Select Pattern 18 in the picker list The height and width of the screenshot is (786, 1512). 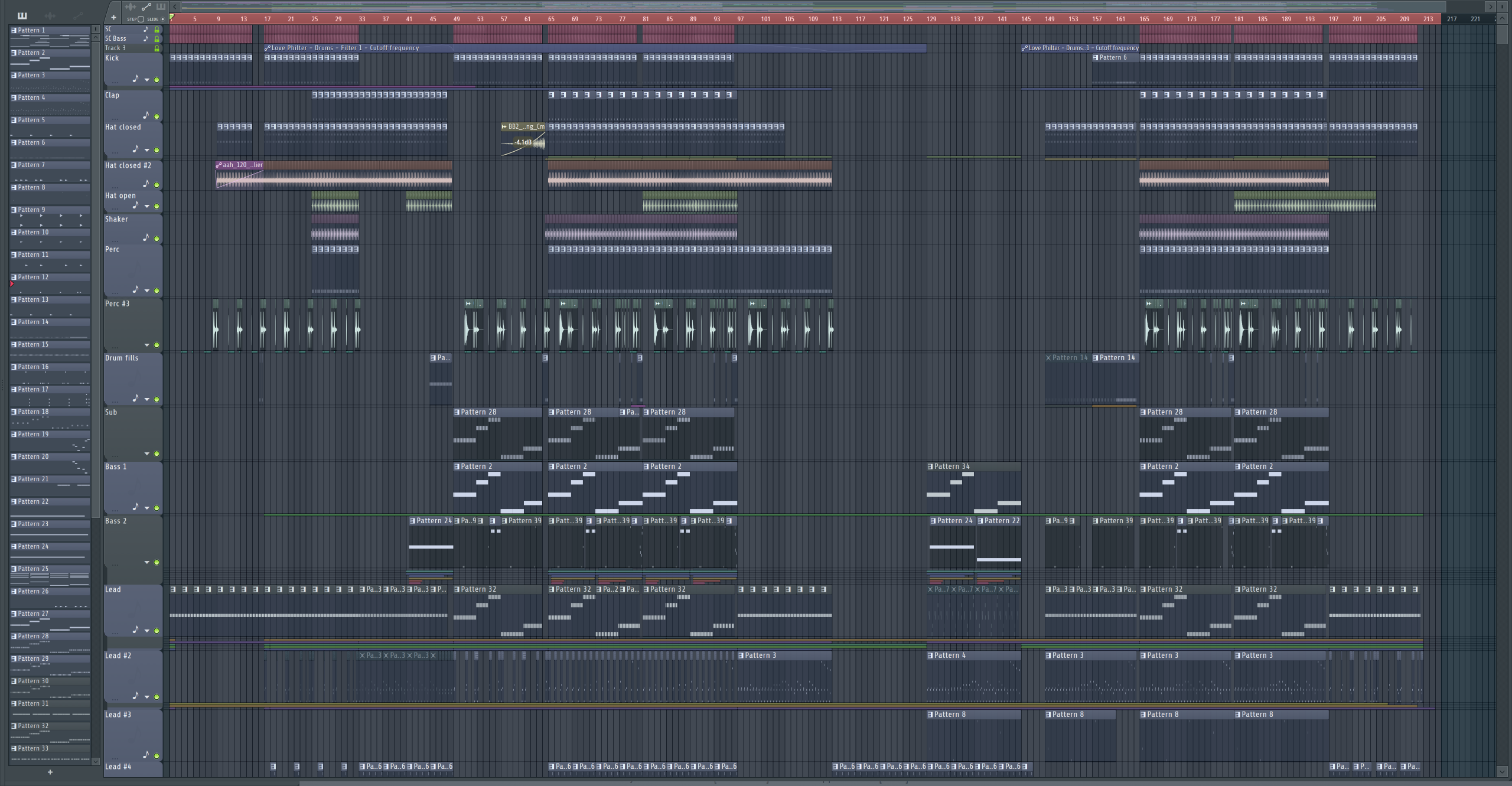[x=50, y=417]
